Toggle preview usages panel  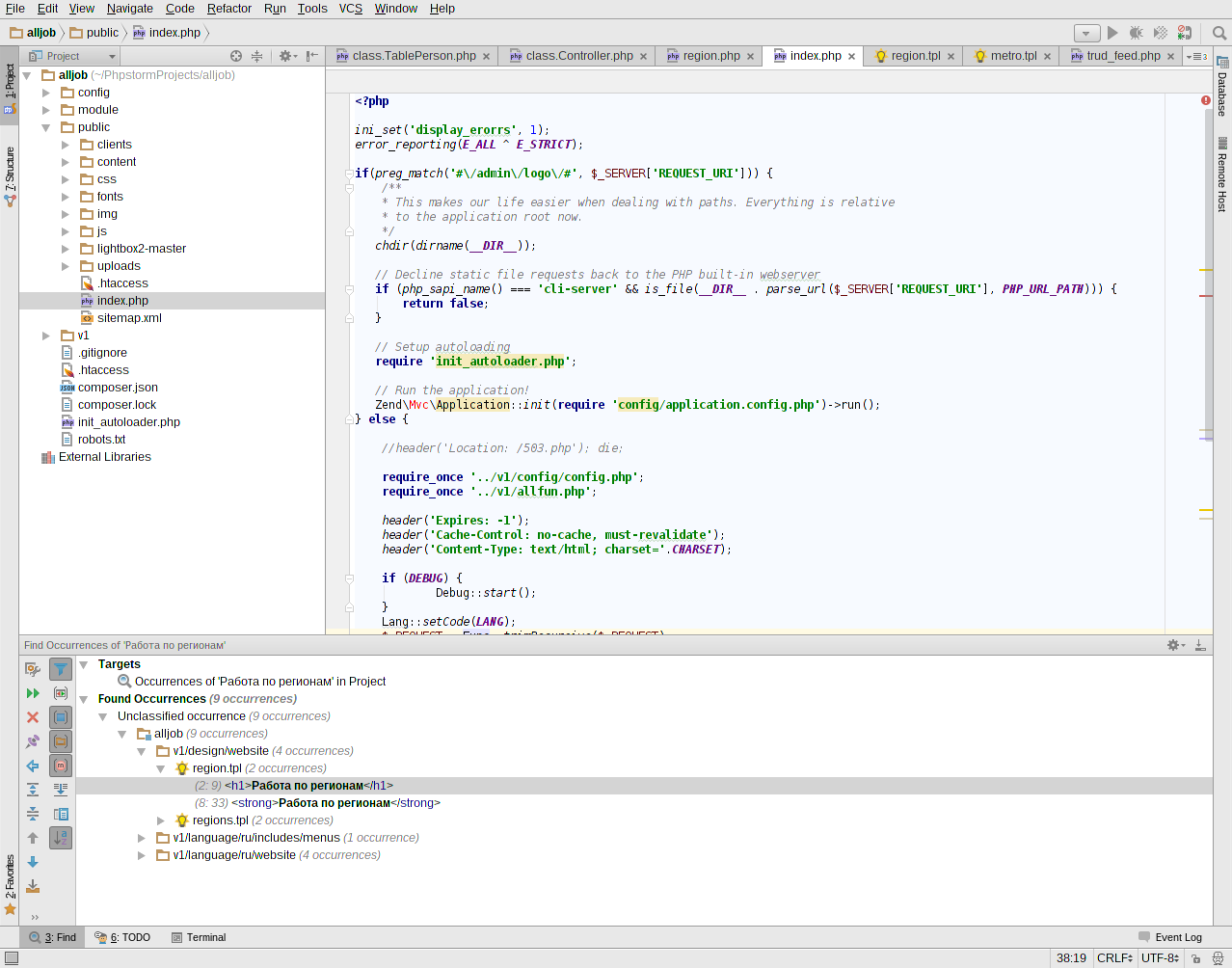coord(61,814)
